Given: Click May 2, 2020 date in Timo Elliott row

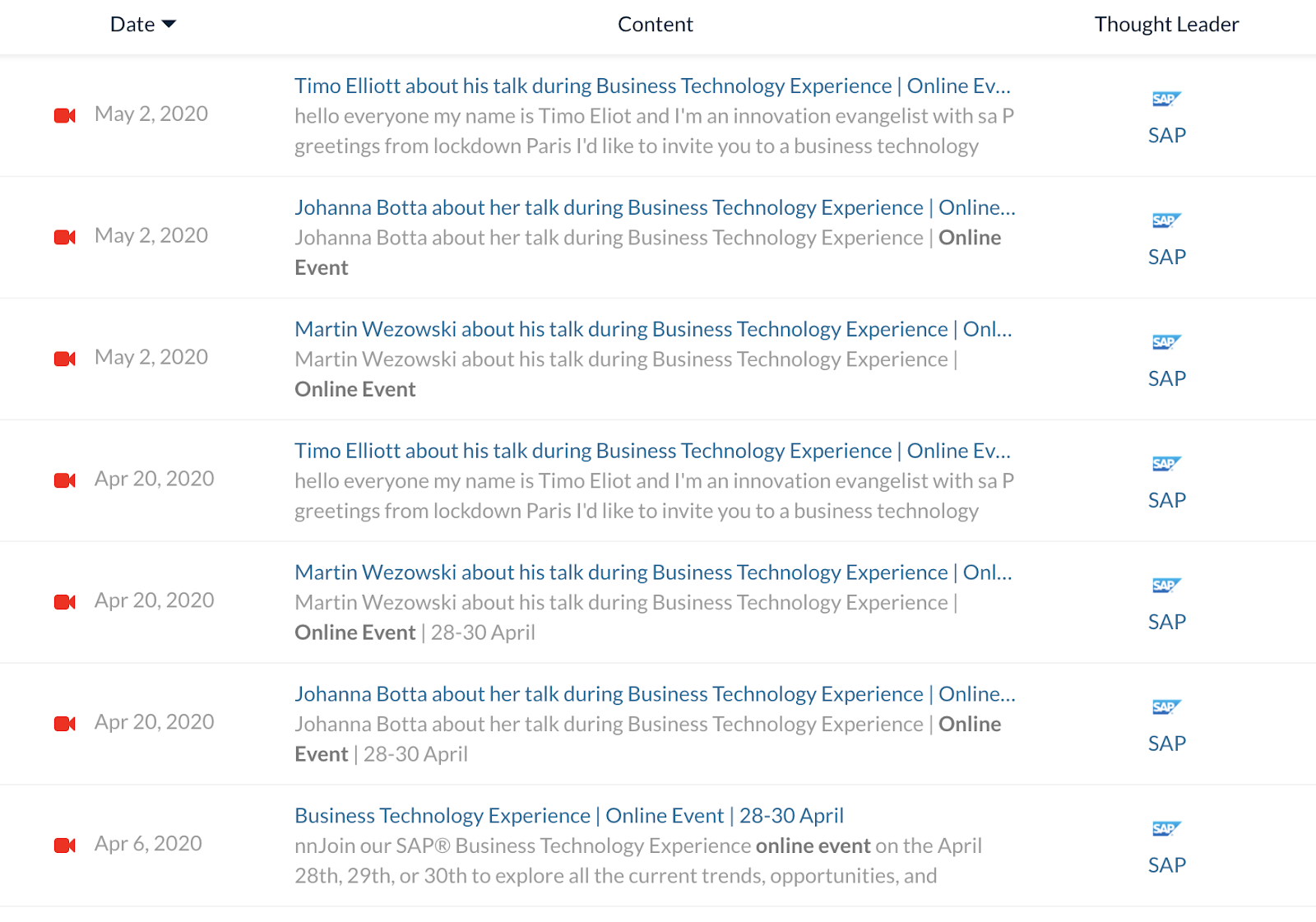Looking at the screenshot, I should coord(151,114).
